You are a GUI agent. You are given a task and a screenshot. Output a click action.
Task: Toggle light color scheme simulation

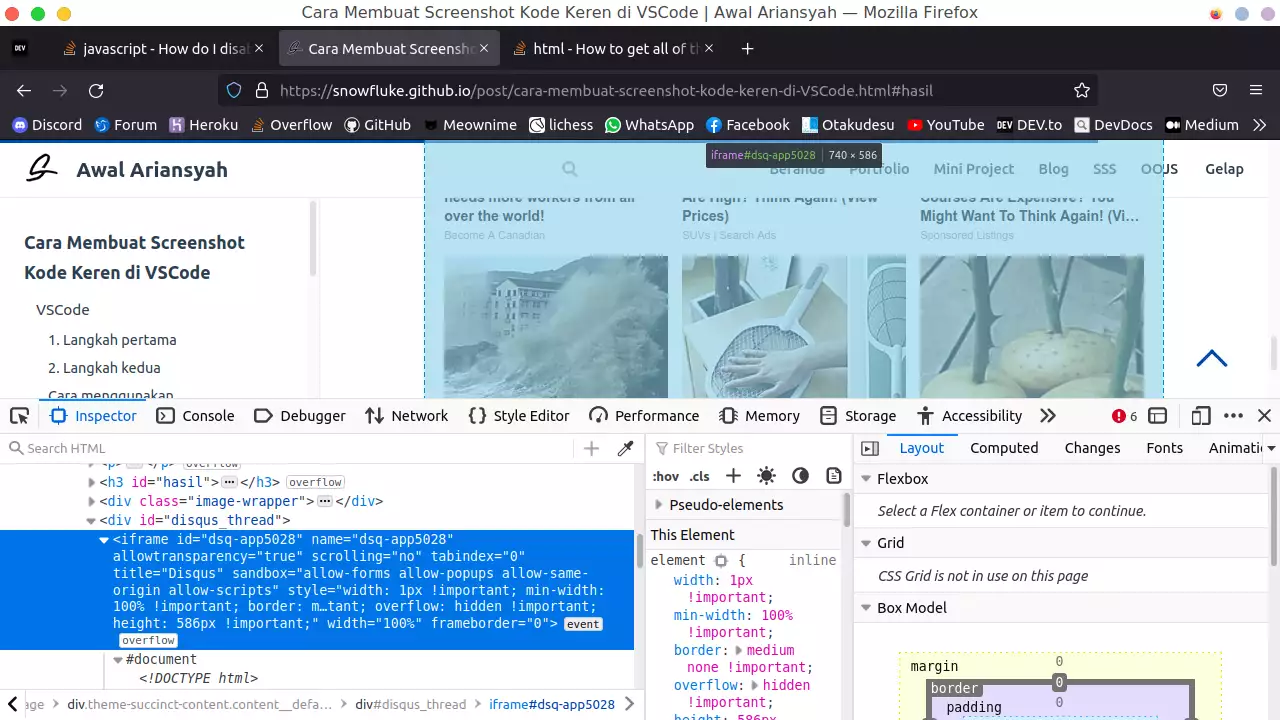pyautogui.click(x=767, y=476)
